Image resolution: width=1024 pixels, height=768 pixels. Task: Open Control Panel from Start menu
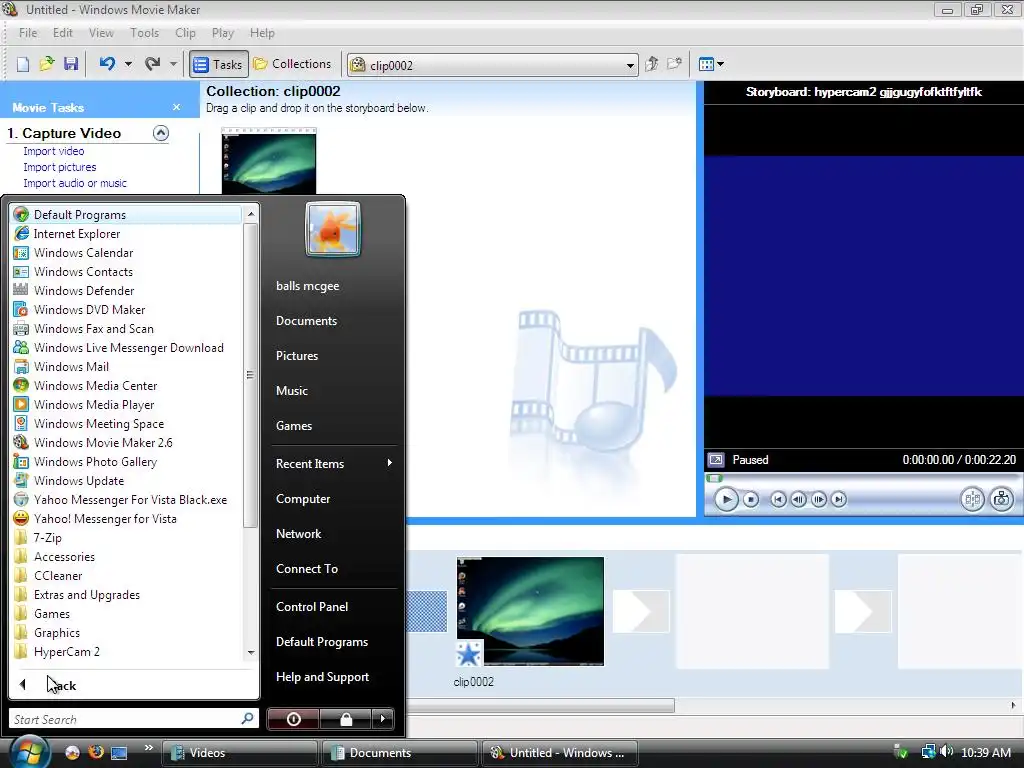click(312, 607)
